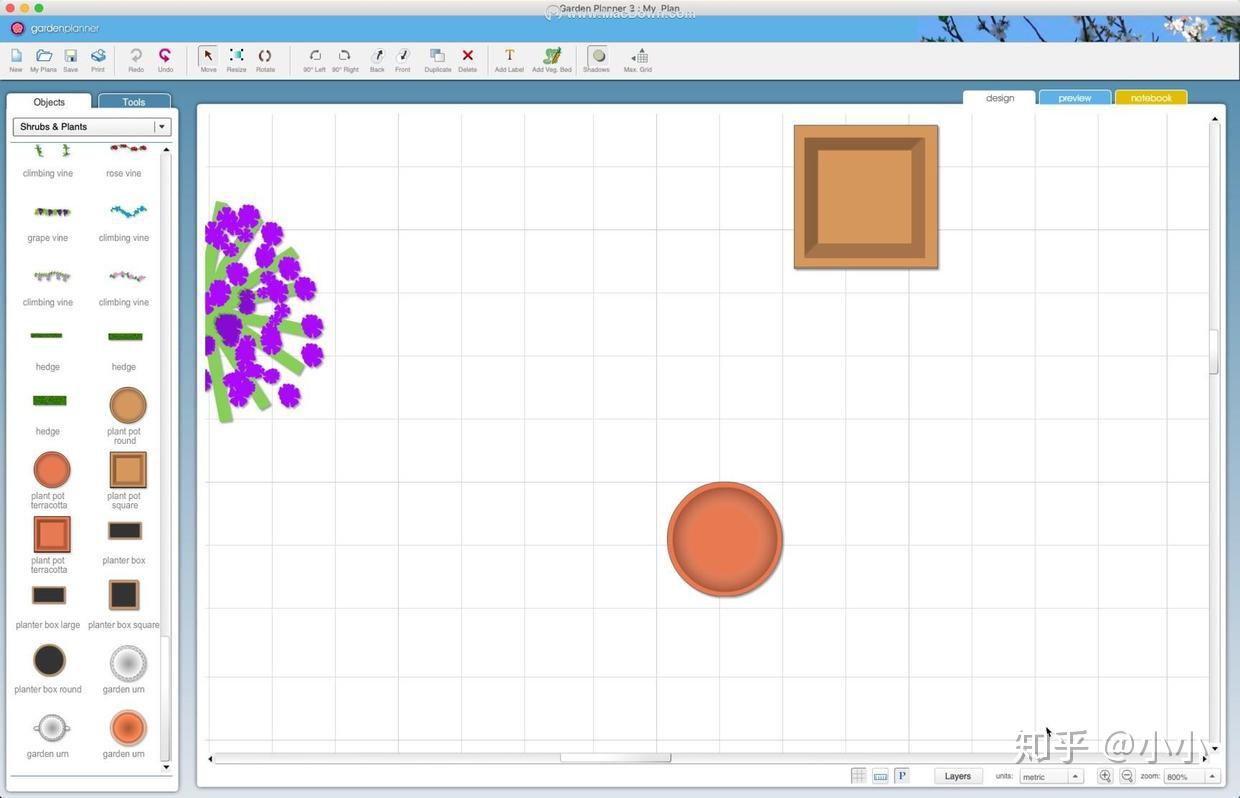This screenshot has width=1240, height=798.
Task: Toggle the ruler display in status bar
Action: coord(879,775)
